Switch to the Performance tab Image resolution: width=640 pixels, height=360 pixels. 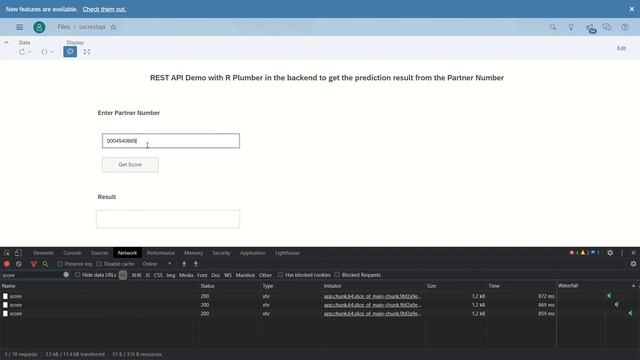[160, 253]
